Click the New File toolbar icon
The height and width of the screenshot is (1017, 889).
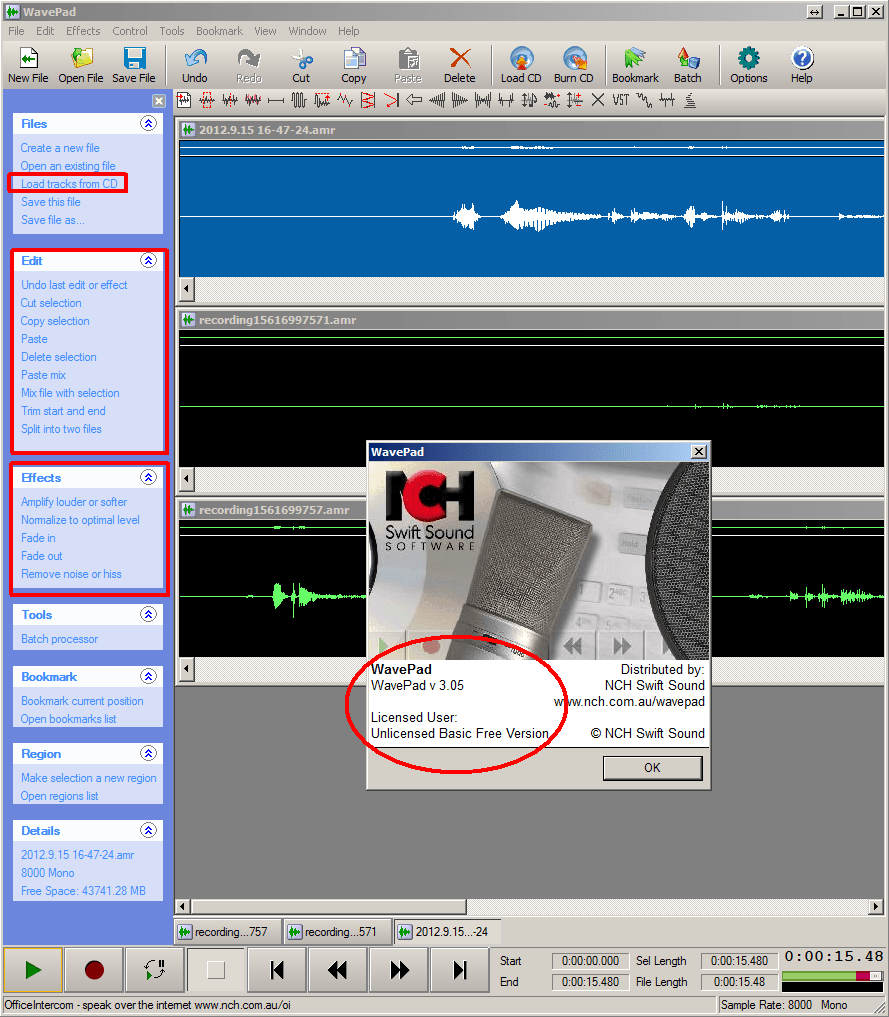coord(28,66)
